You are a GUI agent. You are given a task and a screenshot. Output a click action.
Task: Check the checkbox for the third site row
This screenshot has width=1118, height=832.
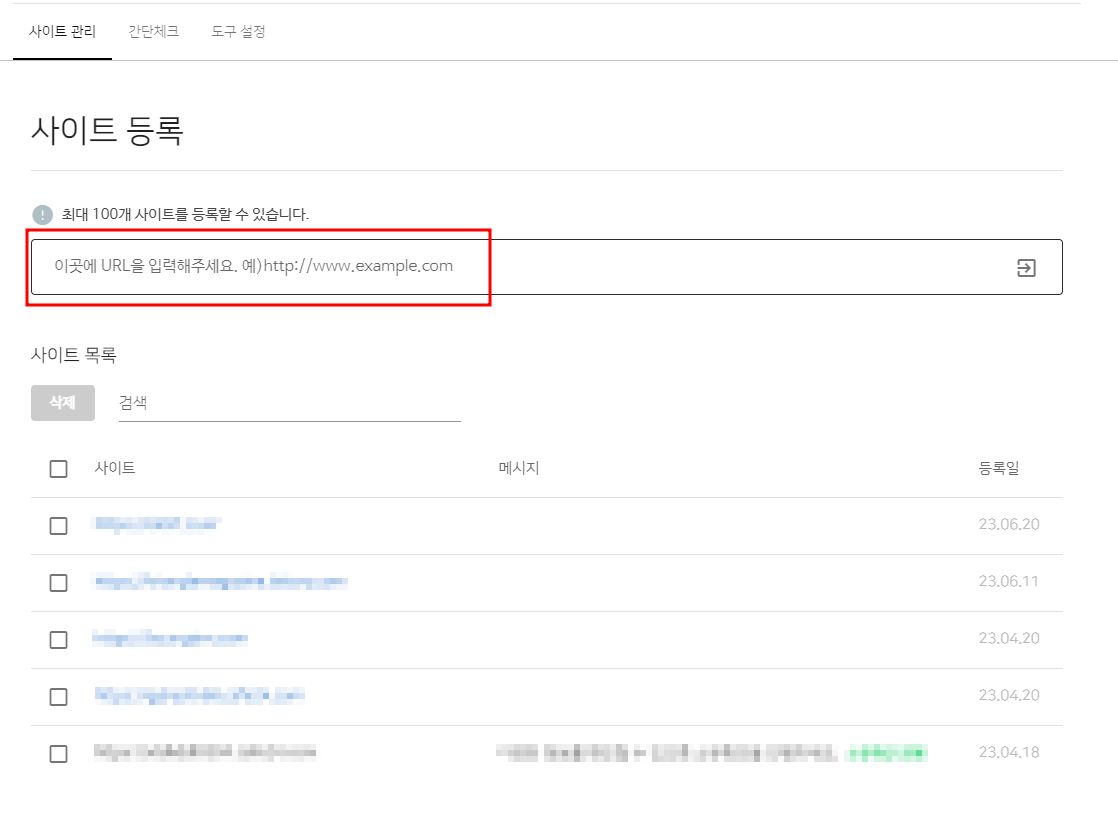[58, 639]
